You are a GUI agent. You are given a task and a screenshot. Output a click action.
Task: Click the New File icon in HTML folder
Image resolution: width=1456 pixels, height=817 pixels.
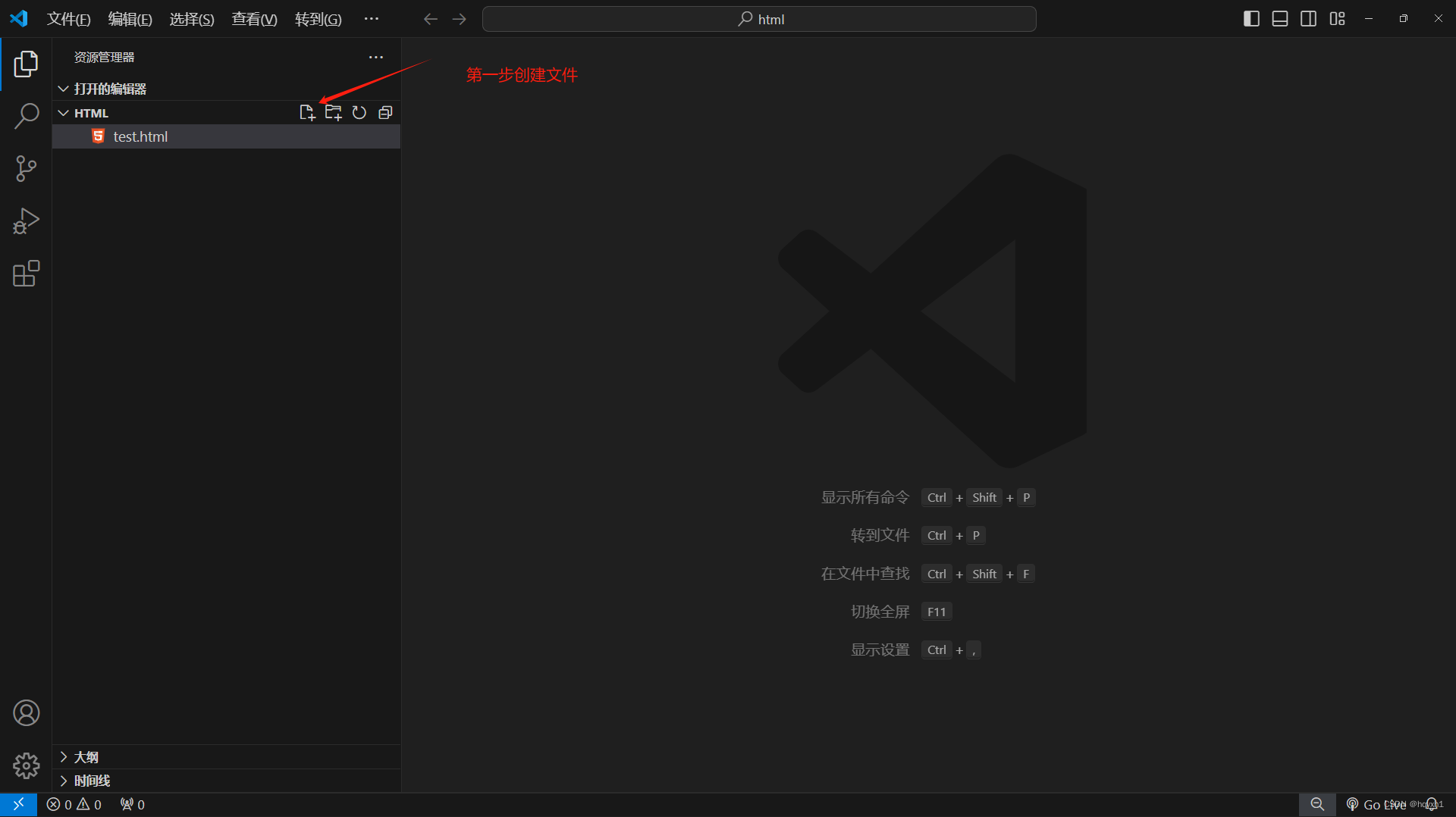point(307,113)
